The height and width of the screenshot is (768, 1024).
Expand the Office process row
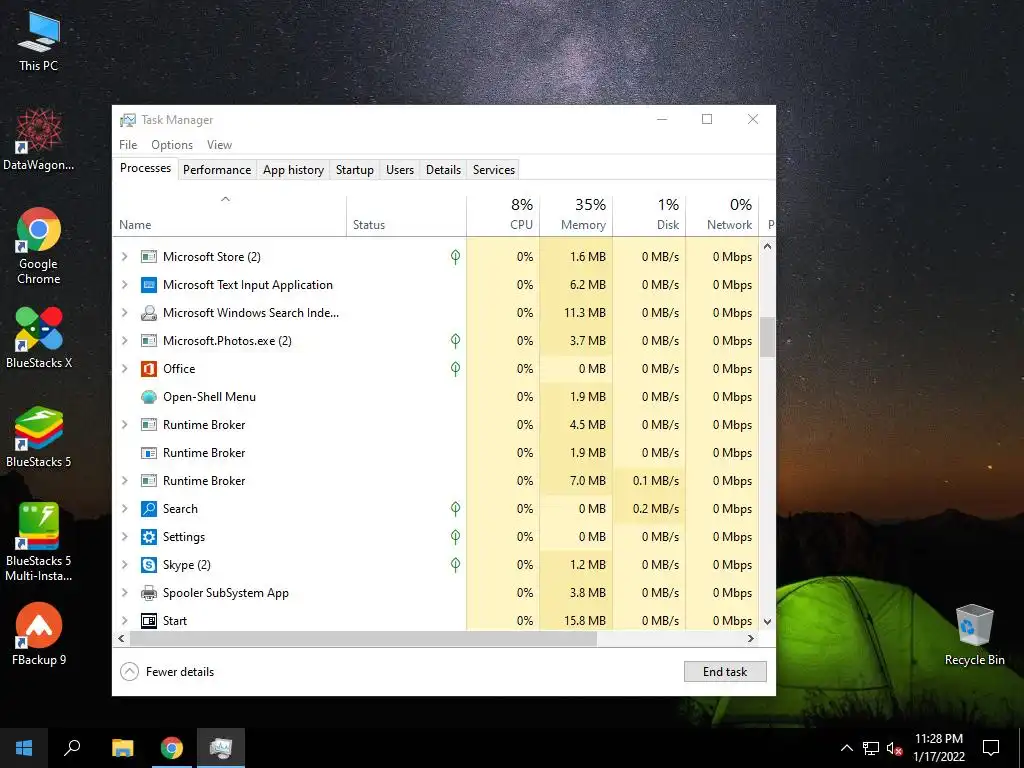pos(124,369)
